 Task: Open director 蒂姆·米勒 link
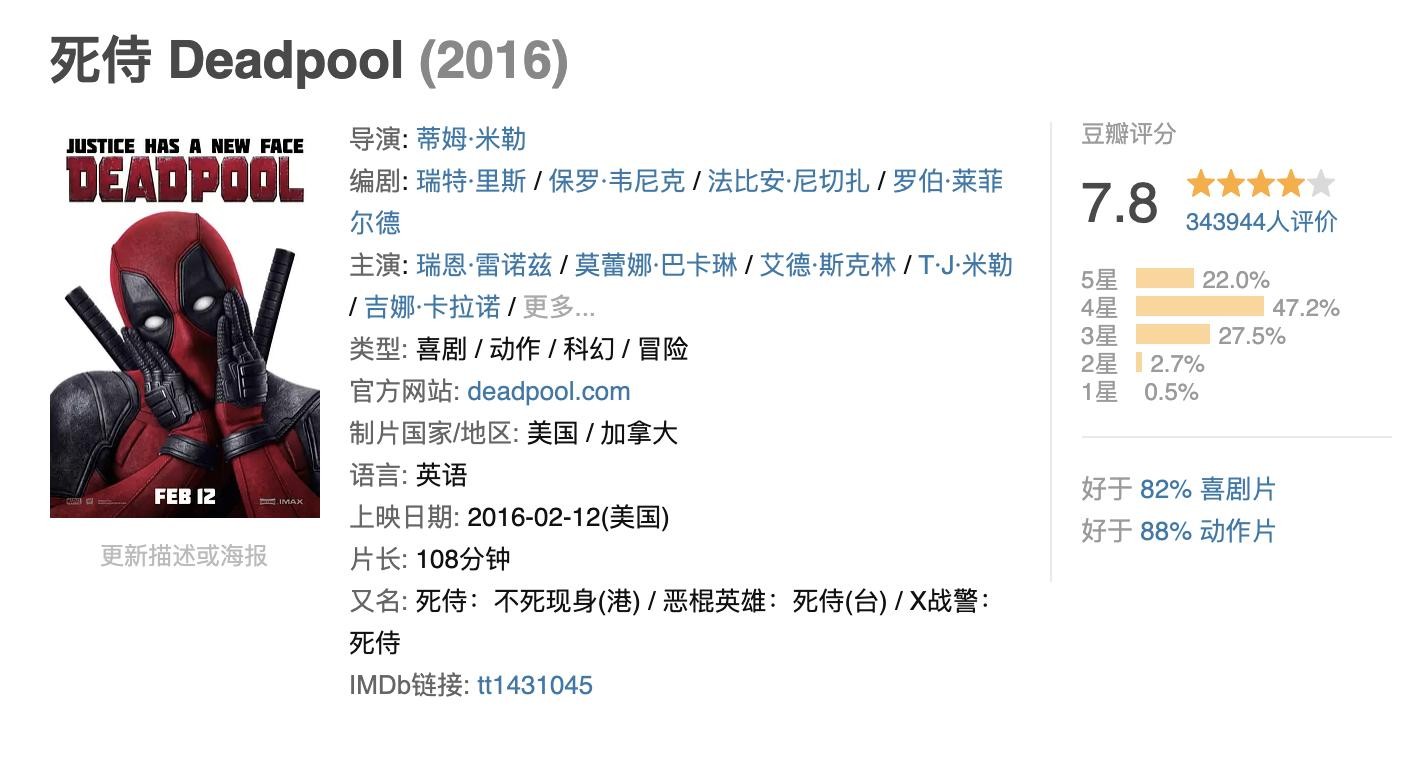(x=471, y=139)
